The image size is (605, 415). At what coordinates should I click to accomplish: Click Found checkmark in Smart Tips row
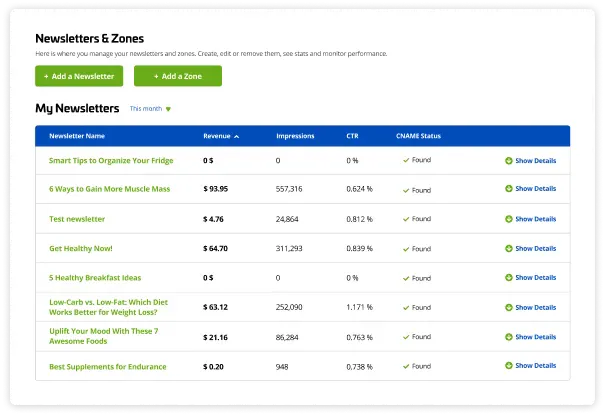(406, 160)
